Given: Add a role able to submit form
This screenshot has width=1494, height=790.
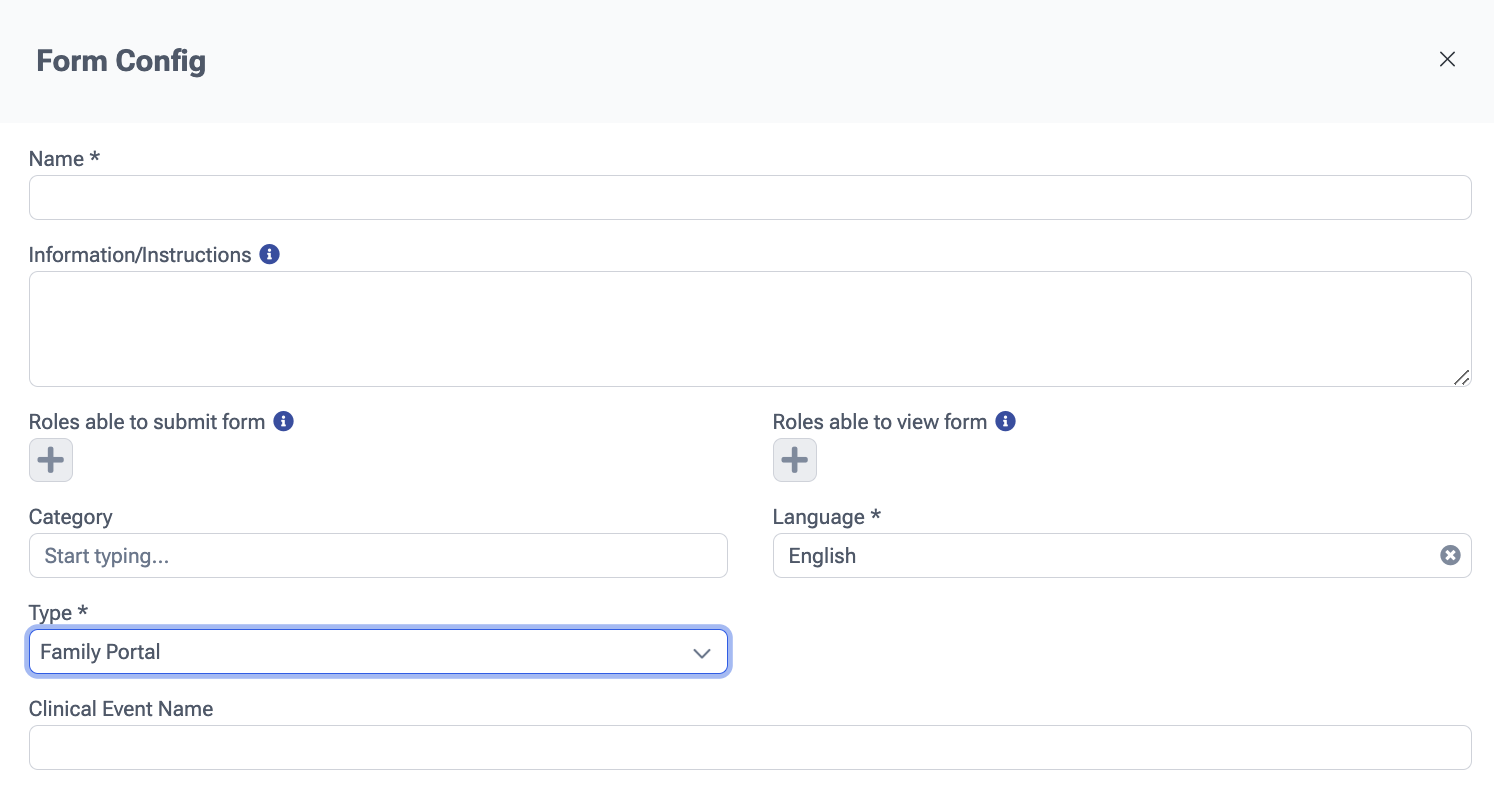Looking at the screenshot, I should [x=51, y=460].
